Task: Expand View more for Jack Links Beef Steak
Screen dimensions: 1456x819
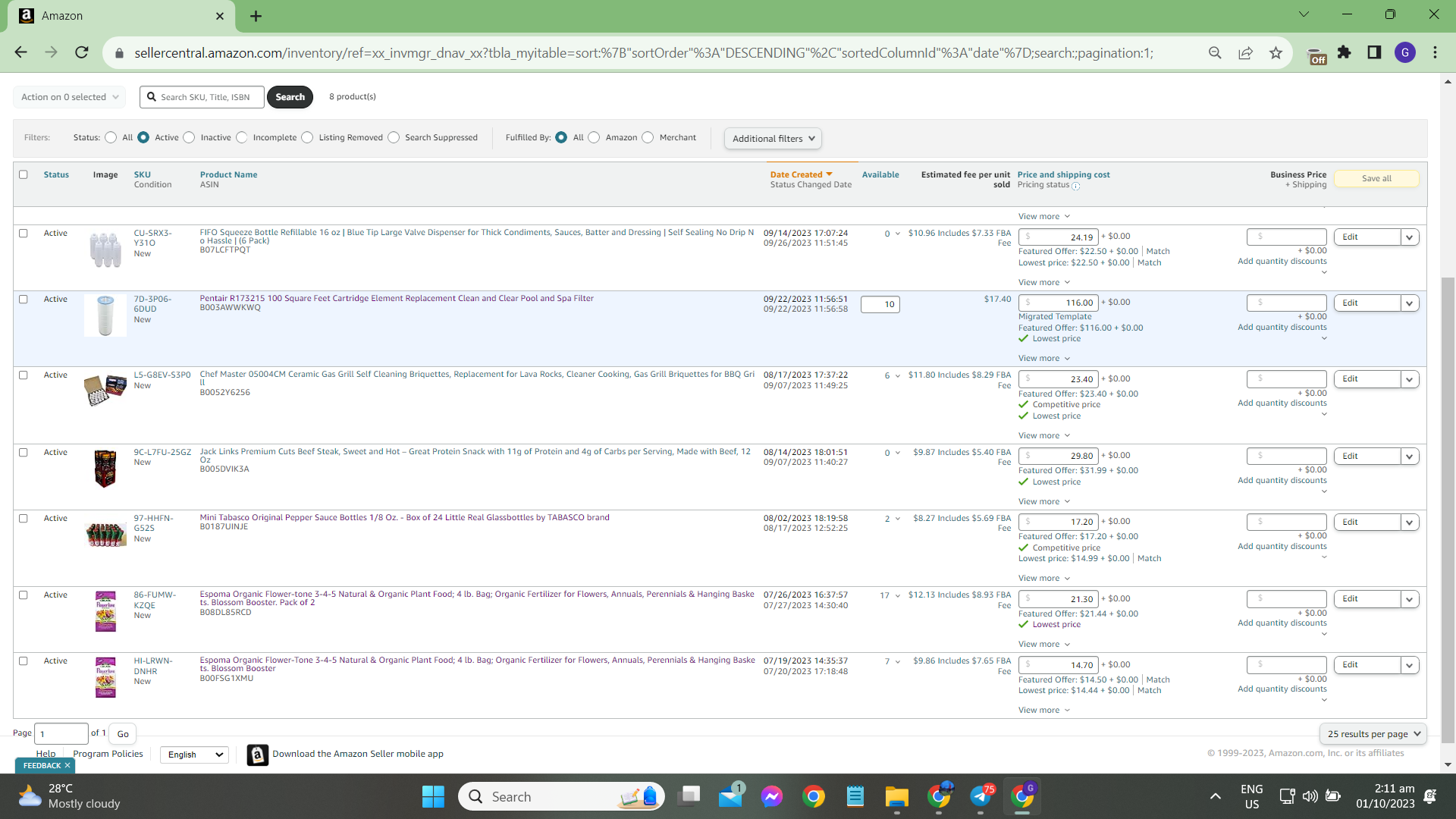Action: click(1044, 501)
